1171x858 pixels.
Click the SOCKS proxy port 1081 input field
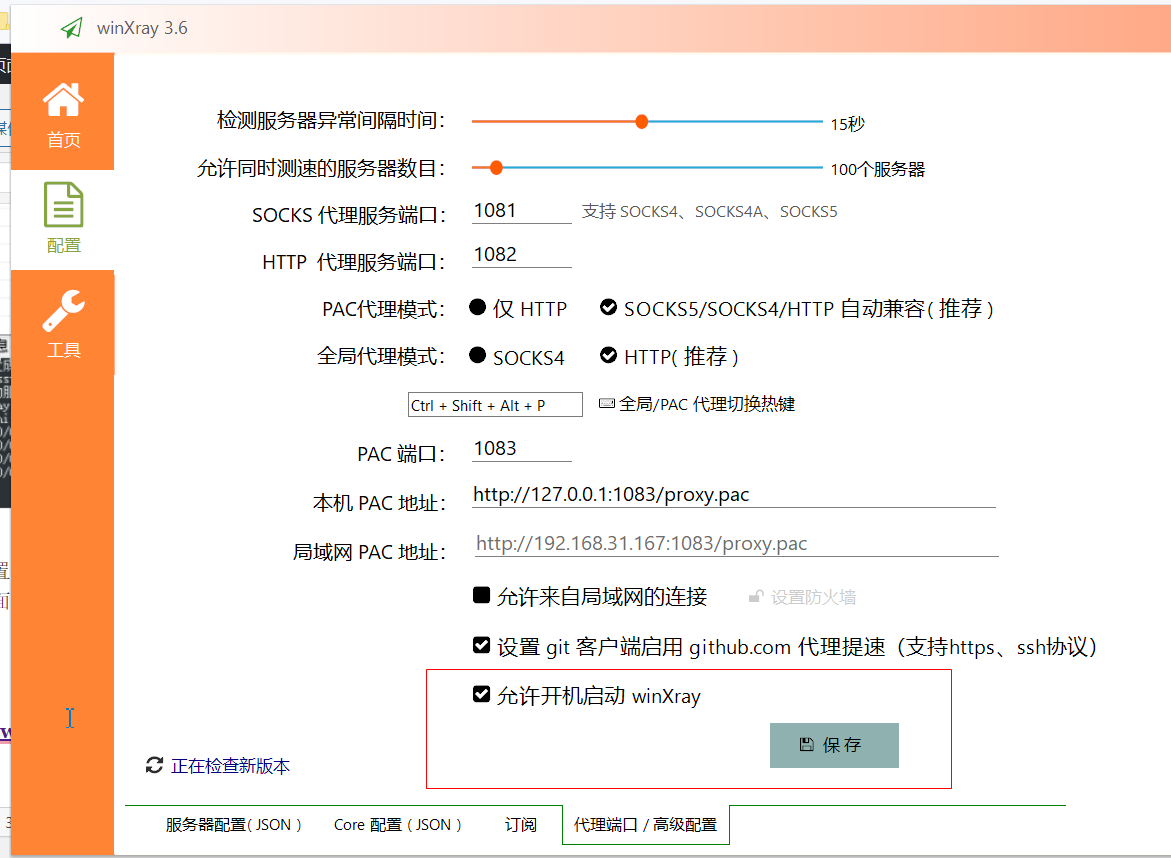point(521,210)
